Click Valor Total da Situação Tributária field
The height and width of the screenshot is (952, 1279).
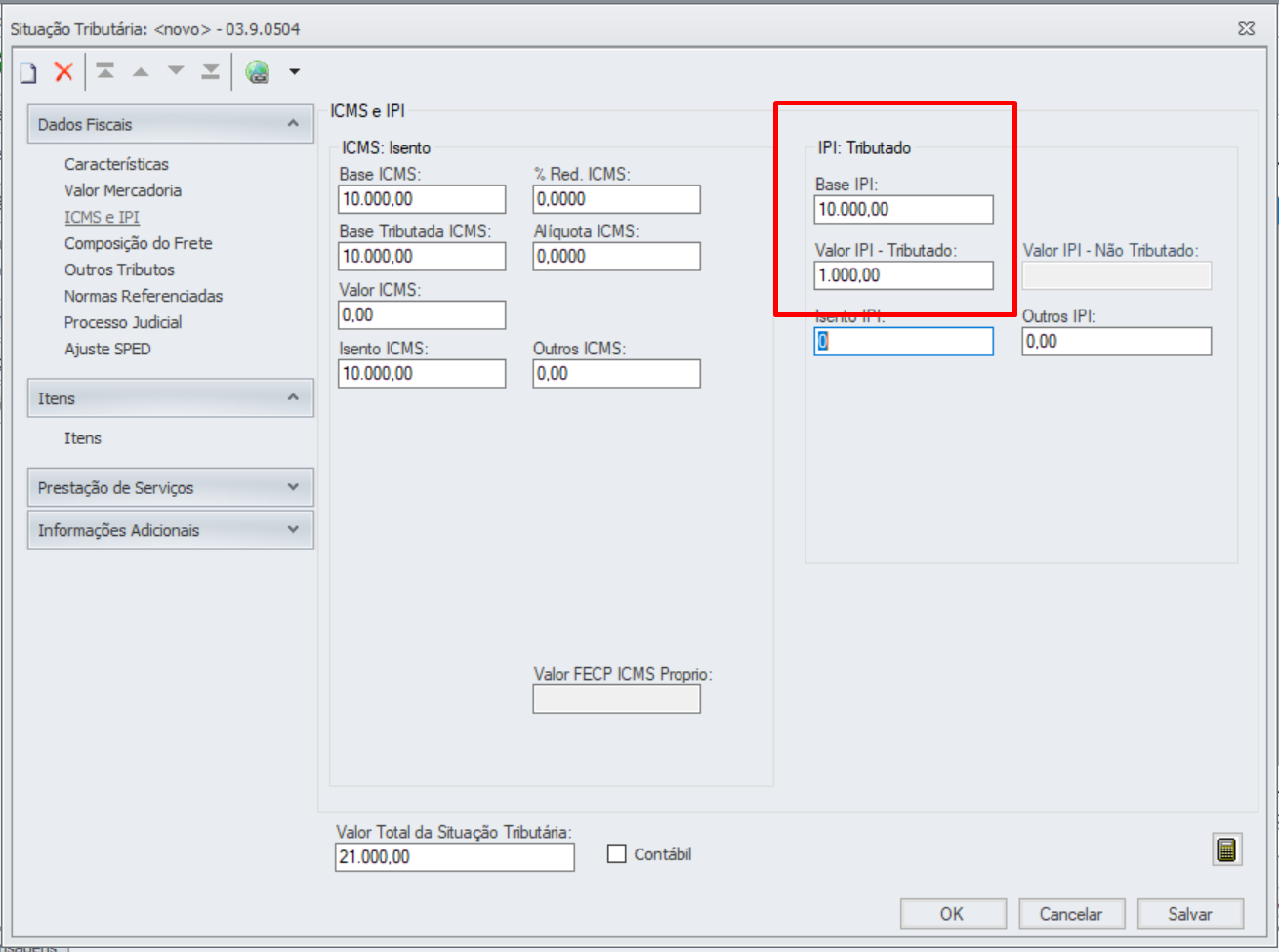click(x=455, y=857)
